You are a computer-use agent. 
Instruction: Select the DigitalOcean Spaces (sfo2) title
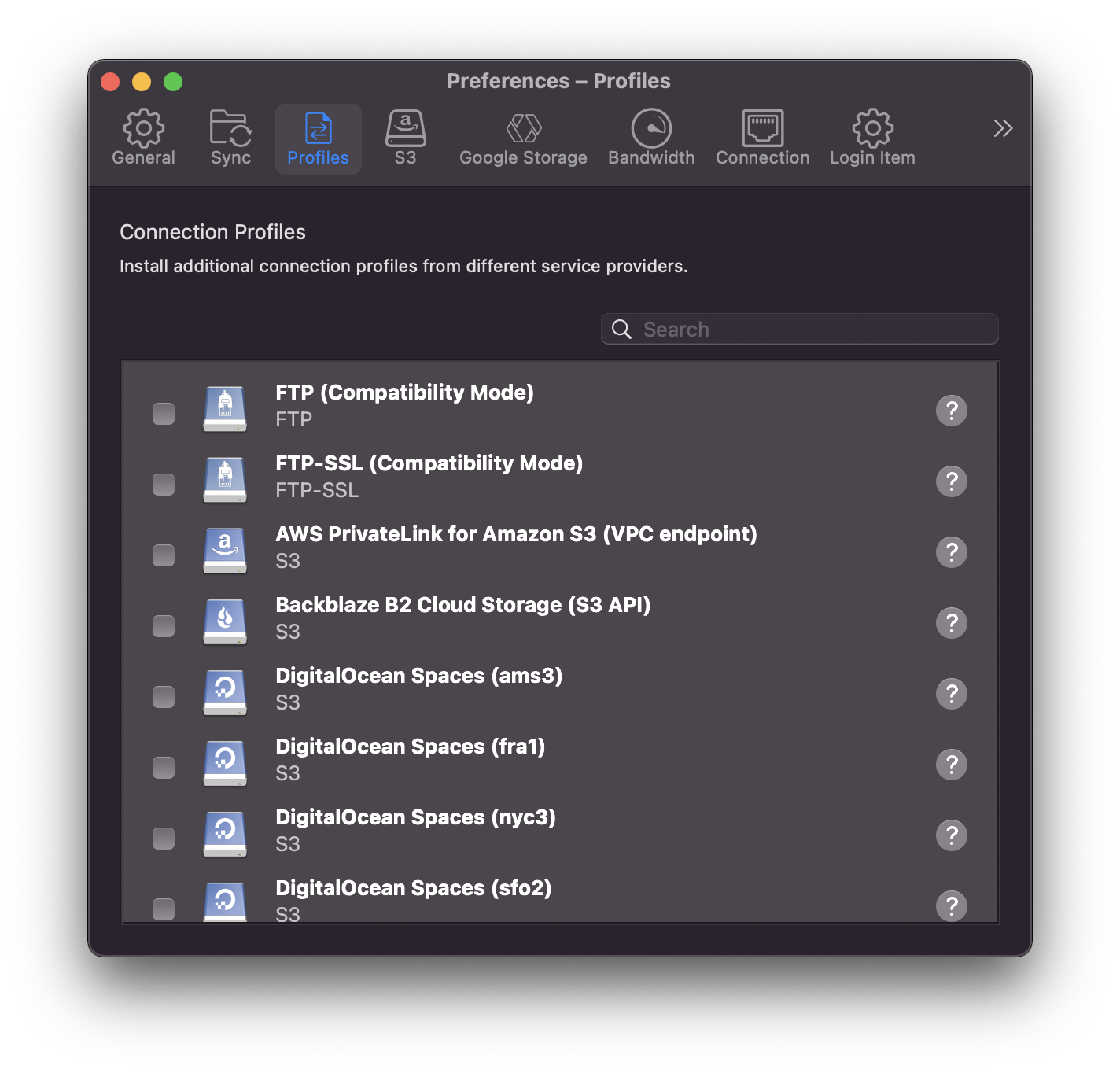[x=414, y=888]
